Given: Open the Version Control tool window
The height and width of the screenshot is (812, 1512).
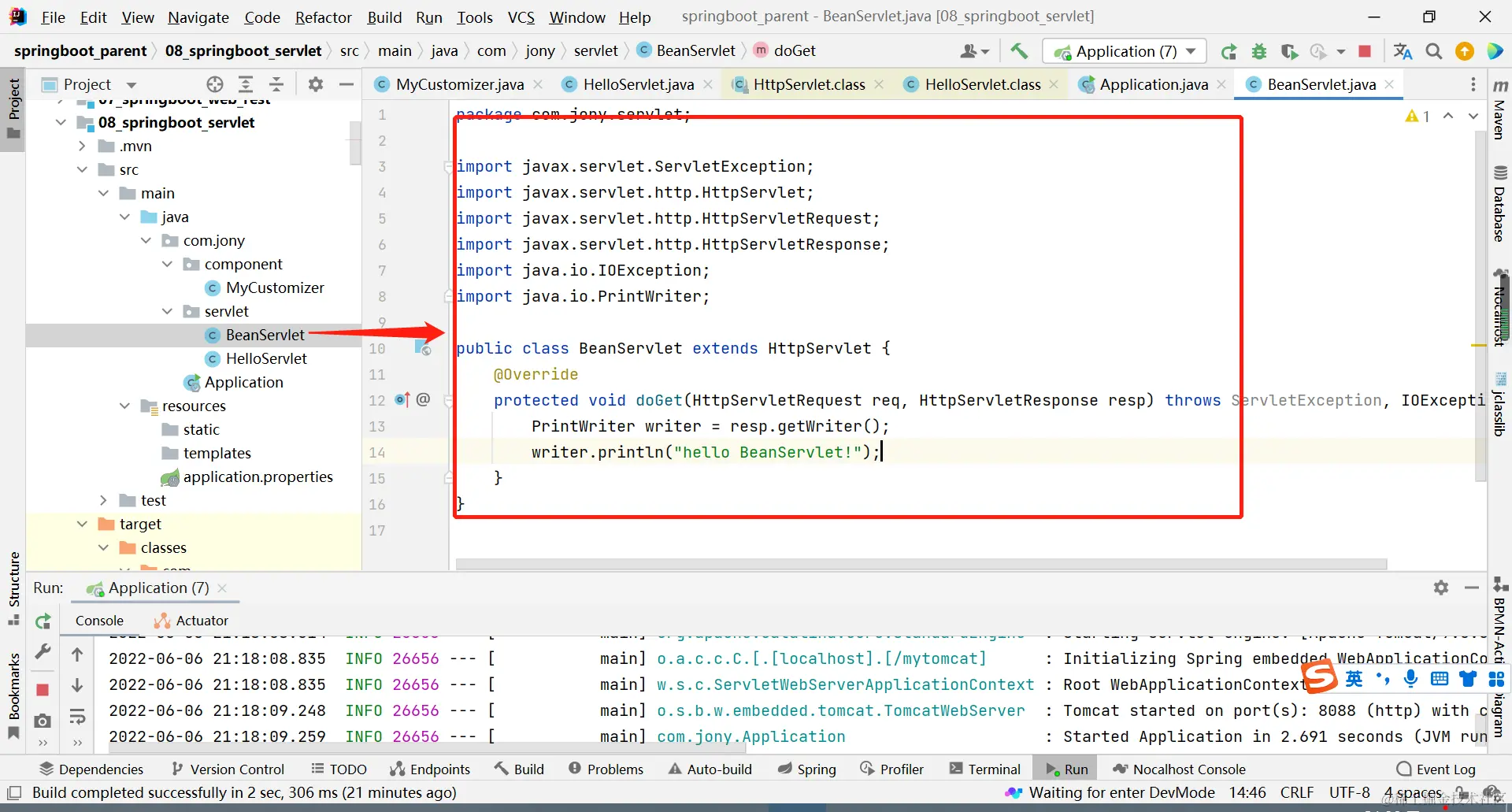Looking at the screenshot, I should [x=228, y=769].
